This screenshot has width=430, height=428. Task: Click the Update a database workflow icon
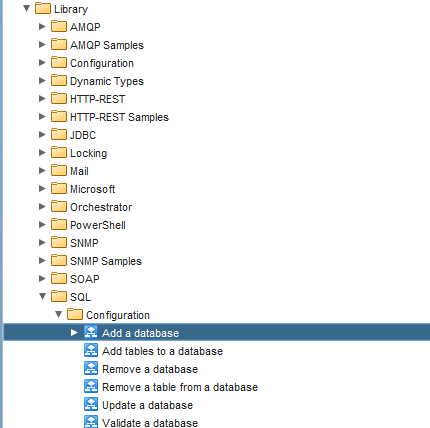(x=91, y=404)
